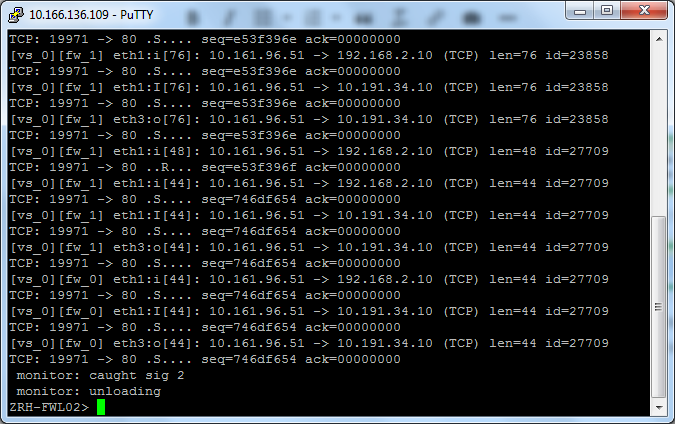This screenshot has width=675, height=424.
Task: Click the [fw_0] eth3:o[44] packet line
Action: (x=309, y=344)
